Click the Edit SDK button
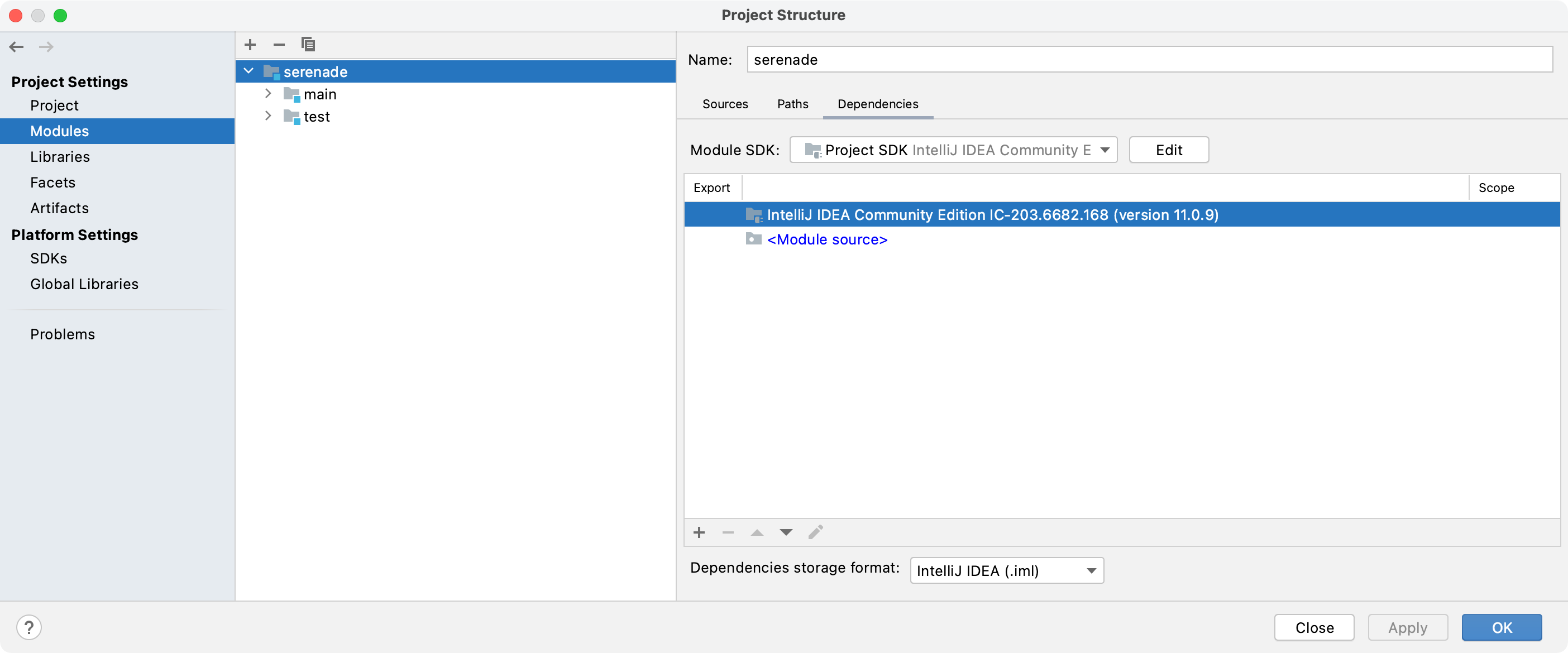 [1168, 150]
